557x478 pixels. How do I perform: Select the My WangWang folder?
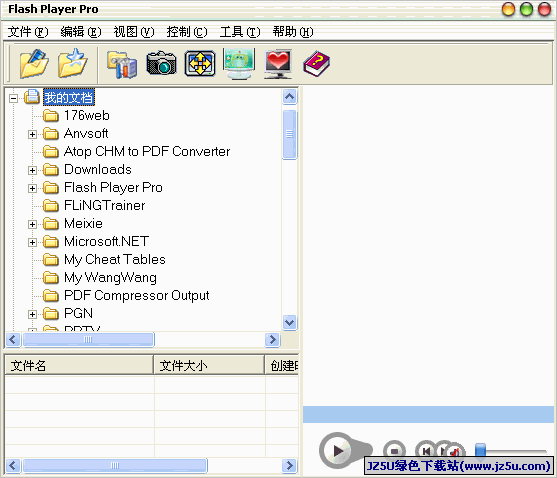[x=110, y=278]
